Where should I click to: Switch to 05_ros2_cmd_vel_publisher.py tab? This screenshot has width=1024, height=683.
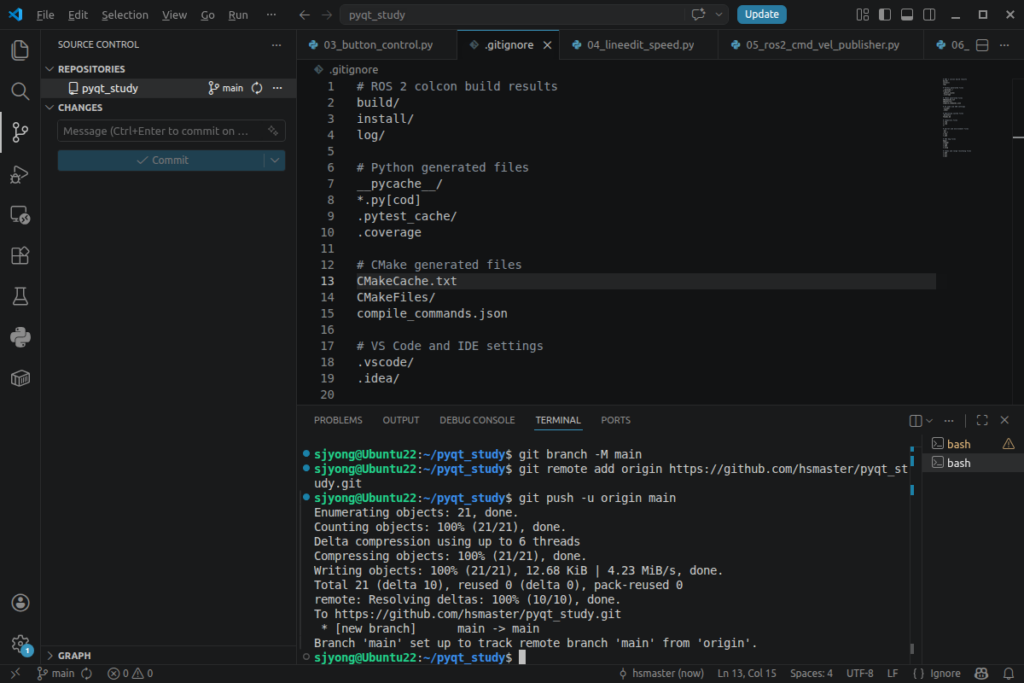tap(822, 45)
